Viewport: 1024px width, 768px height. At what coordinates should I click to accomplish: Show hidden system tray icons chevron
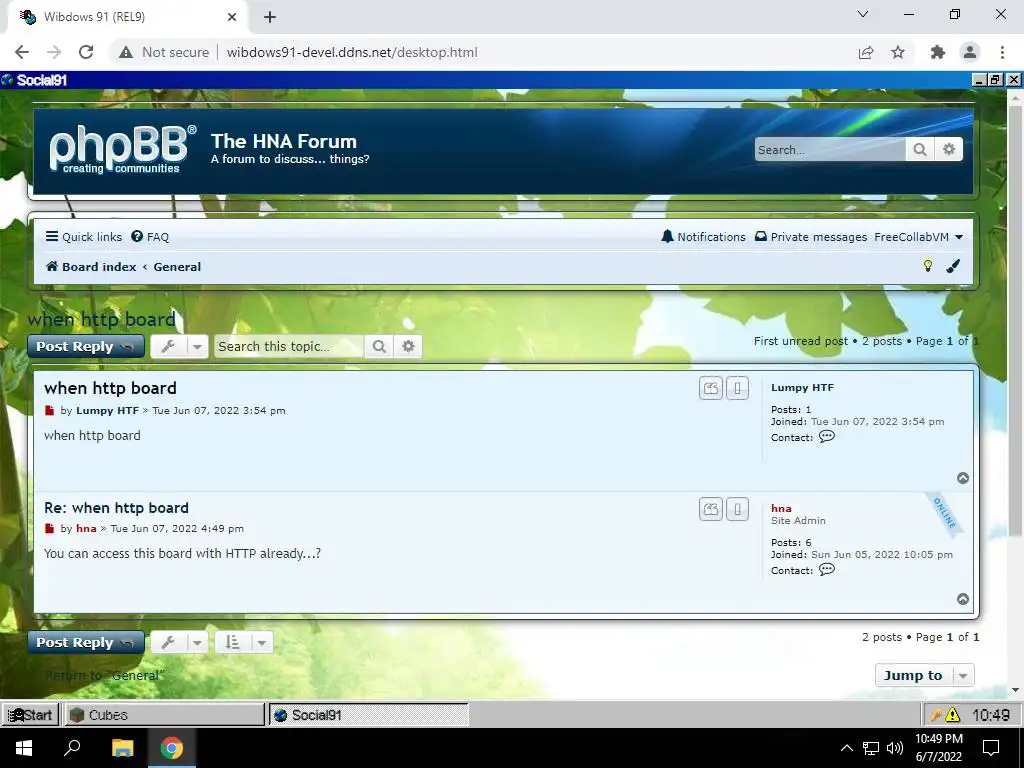click(846, 748)
